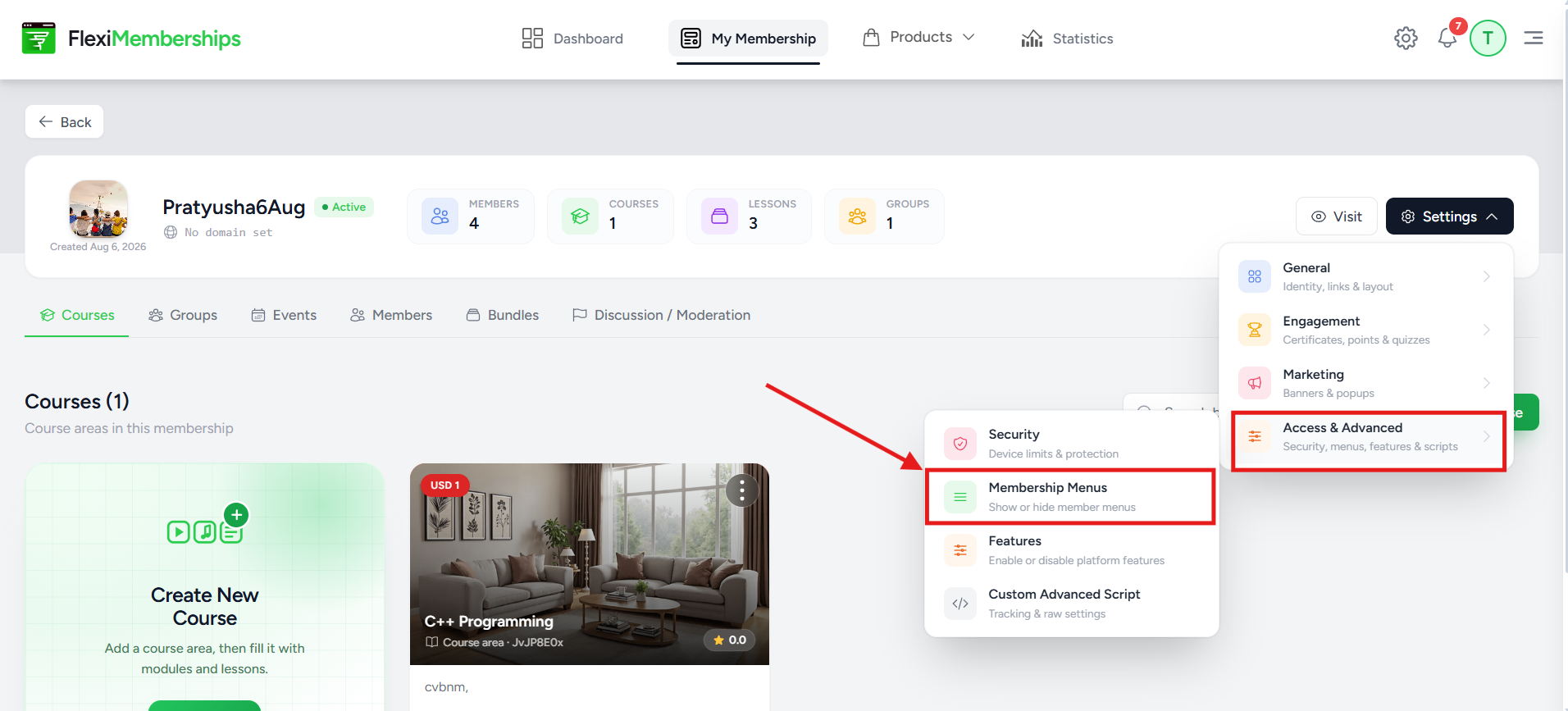Image resolution: width=1568 pixels, height=711 pixels.
Task: Expand the Products dropdown in navigation
Action: coord(919,38)
